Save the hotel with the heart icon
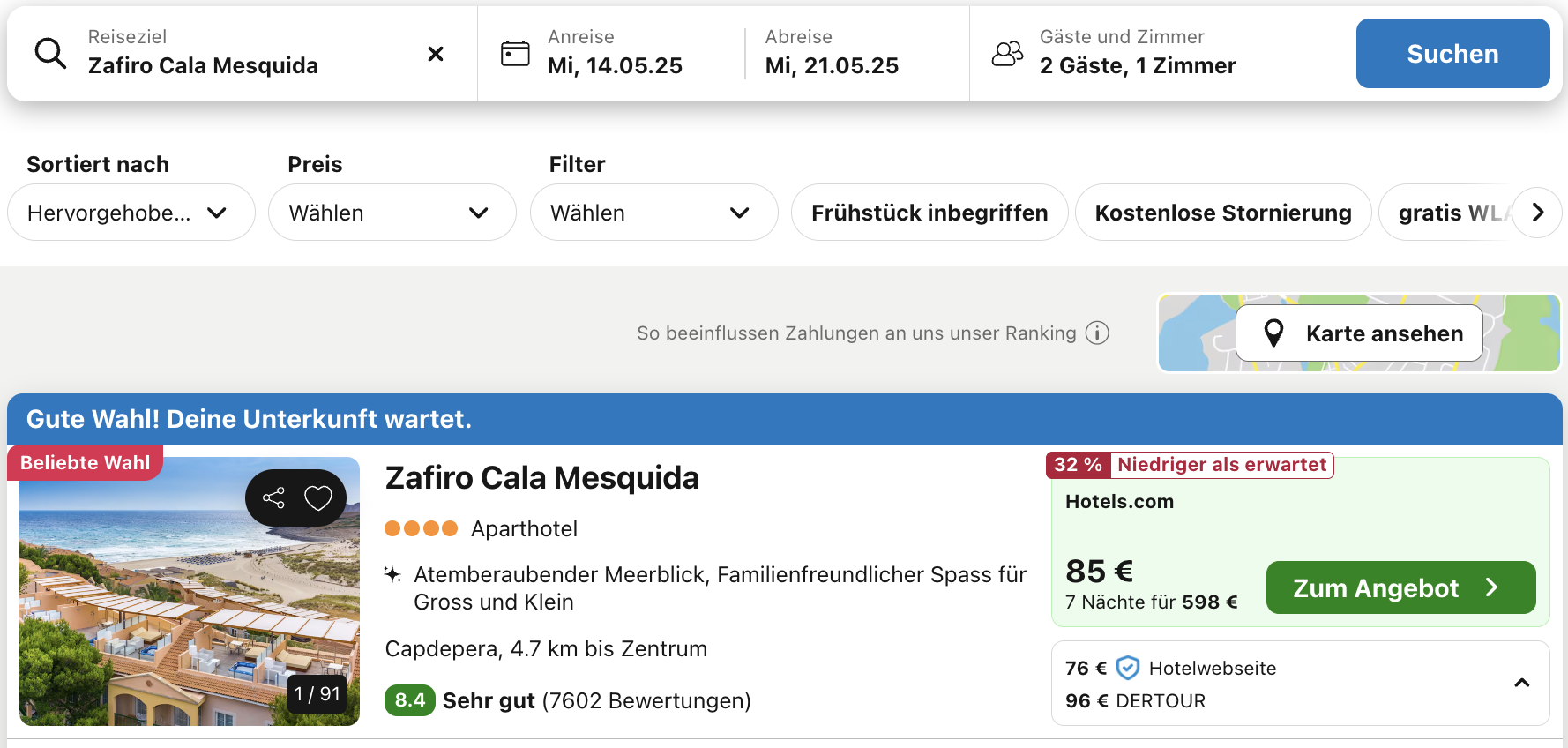The image size is (1568, 748). (318, 498)
